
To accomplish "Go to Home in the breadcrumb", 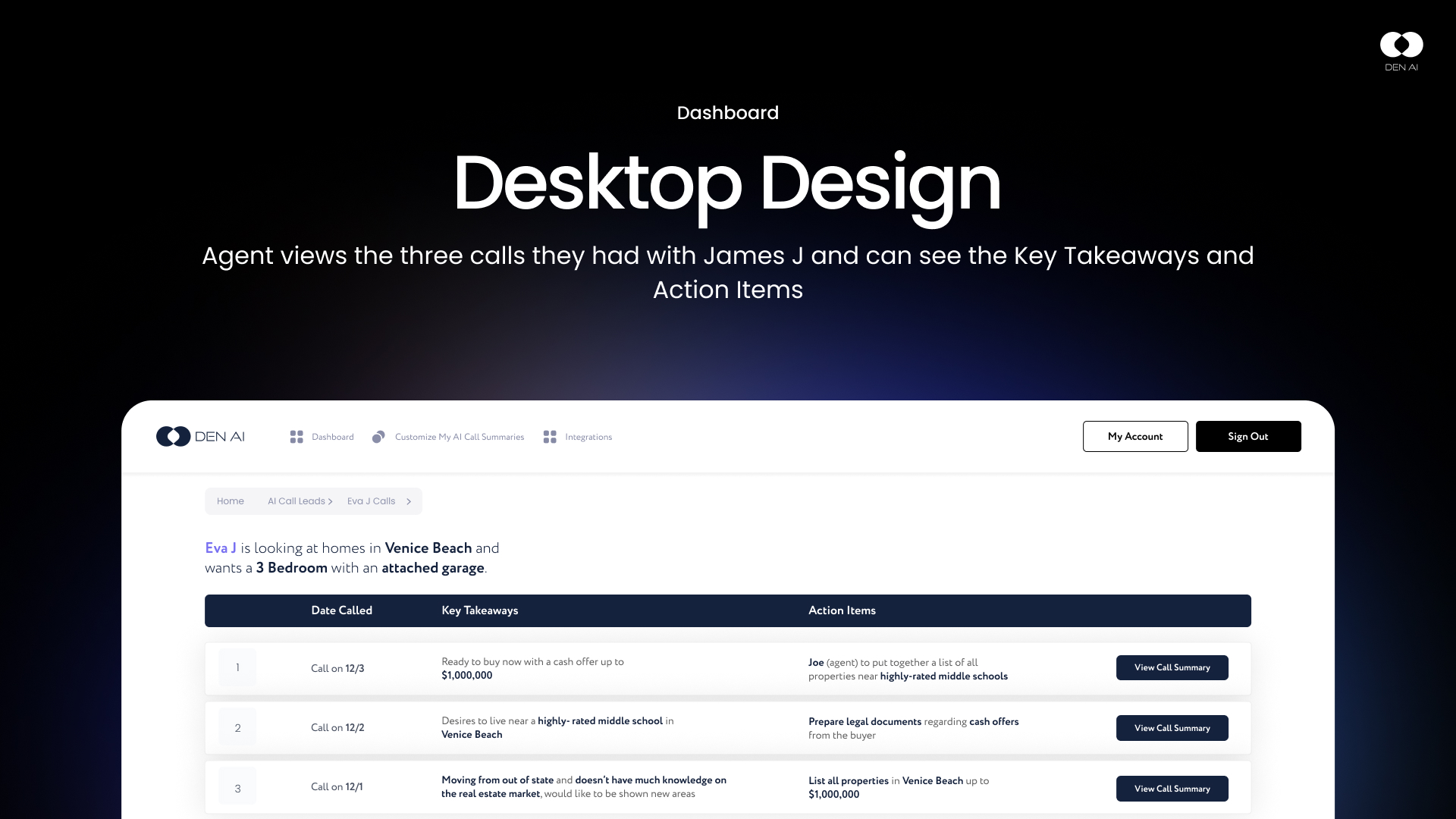I will 231,501.
